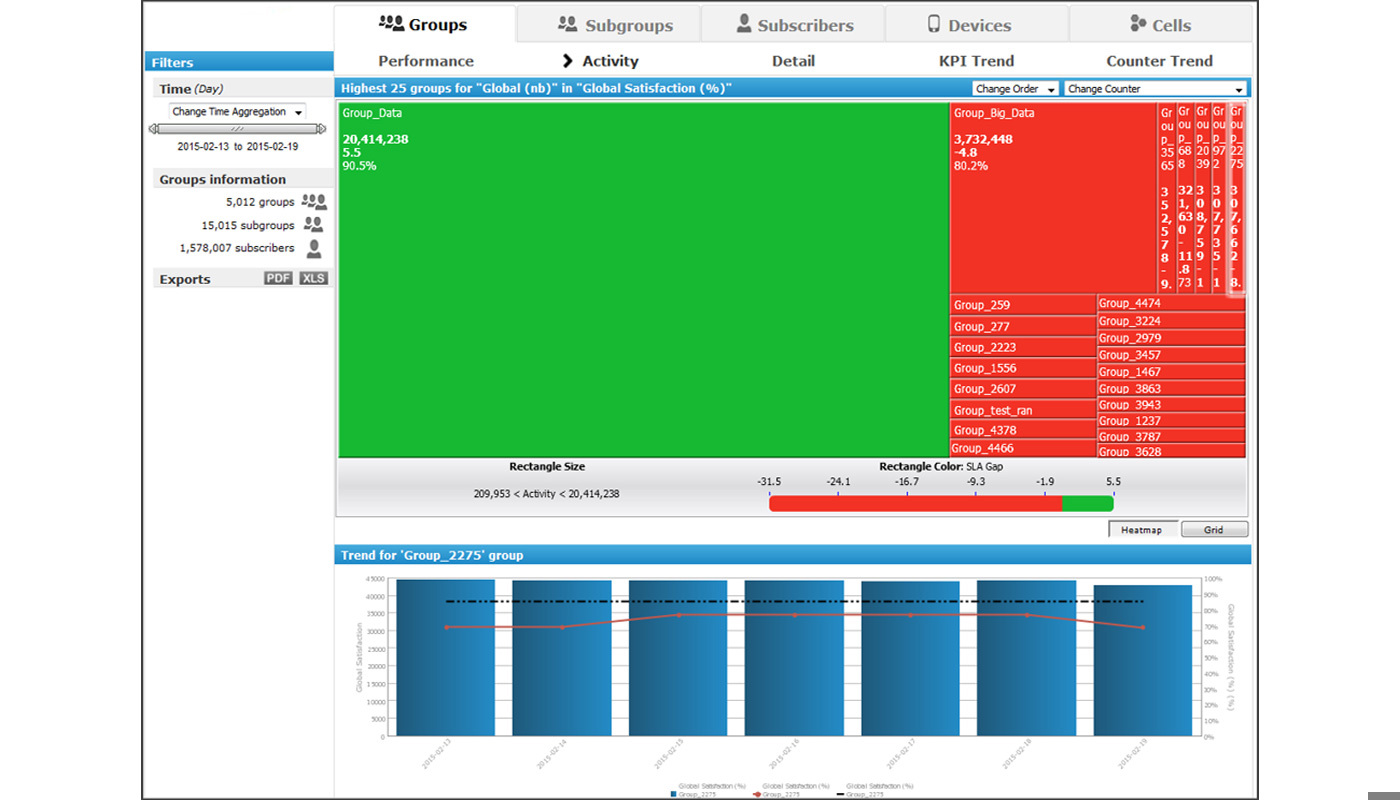This screenshot has height=800, width=1400.
Task: Click the Subscribers tab person icon
Action: pyautogui.click(x=743, y=23)
